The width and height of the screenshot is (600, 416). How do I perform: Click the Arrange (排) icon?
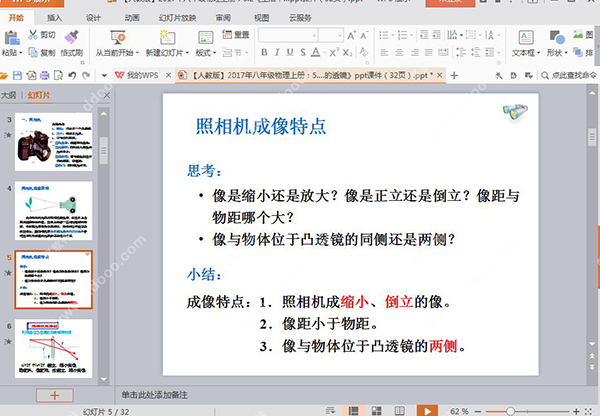(x=578, y=52)
